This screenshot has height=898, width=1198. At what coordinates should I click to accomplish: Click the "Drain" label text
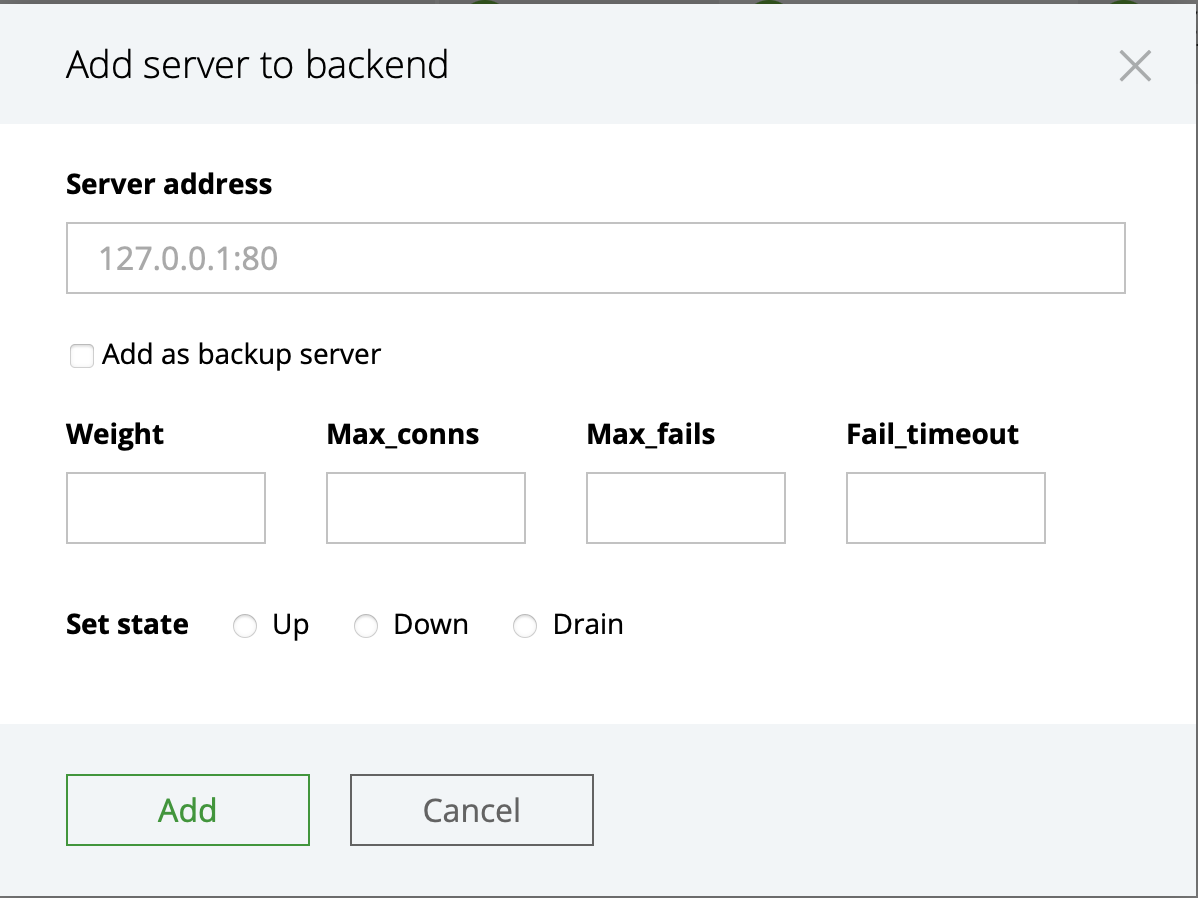[588, 625]
